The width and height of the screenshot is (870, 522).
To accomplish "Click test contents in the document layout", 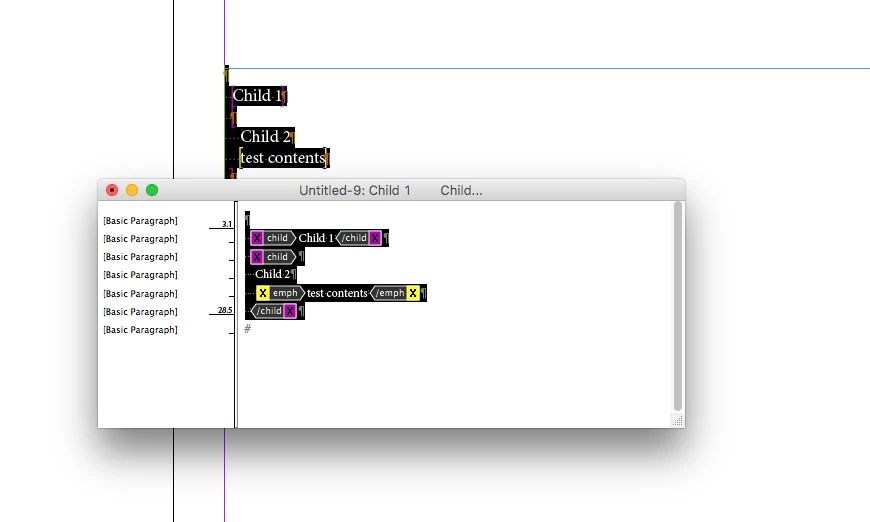I will tap(283, 158).
